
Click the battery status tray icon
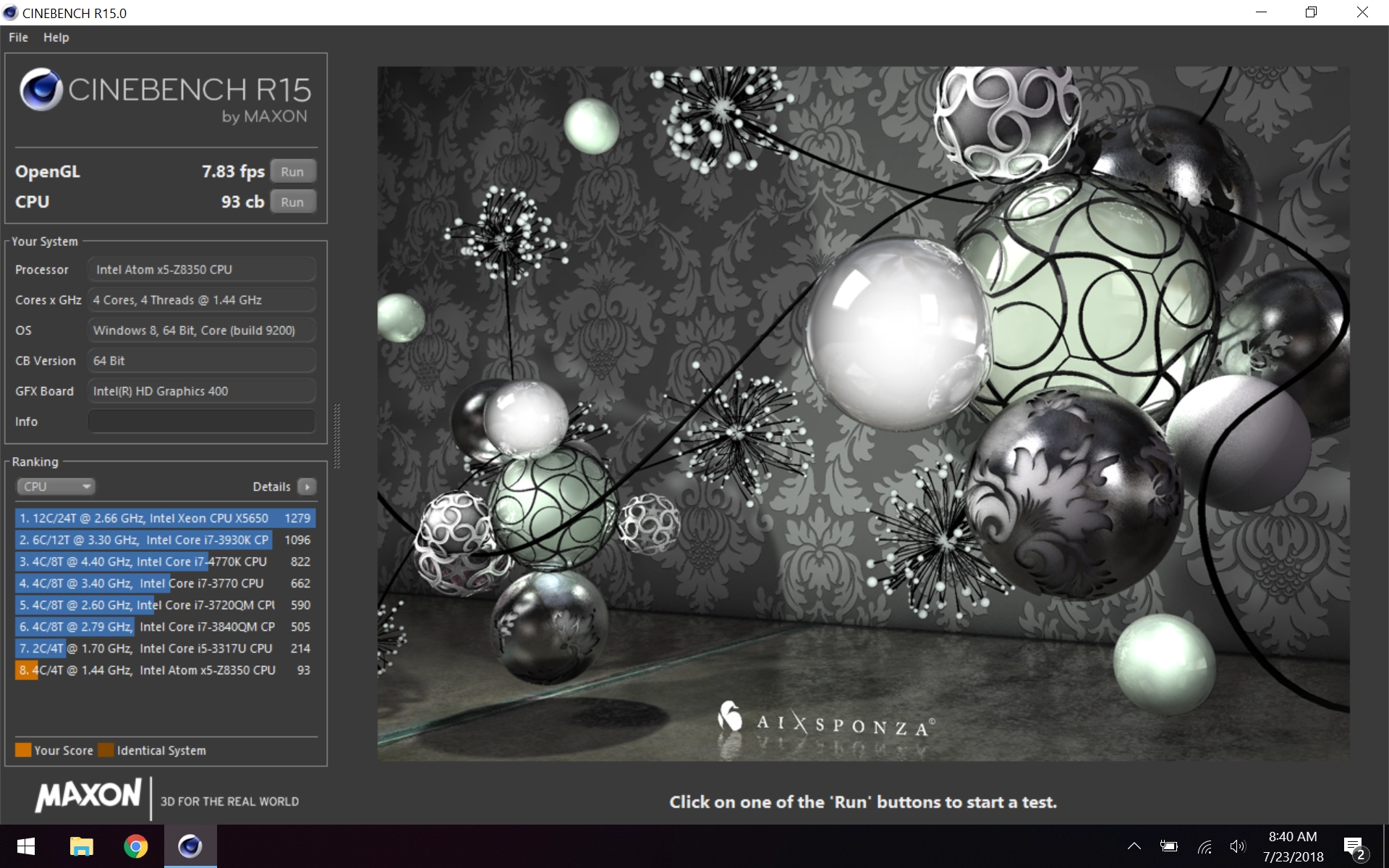1168,846
